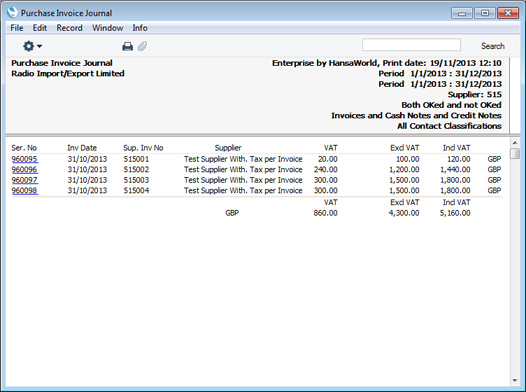The height and width of the screenshot is (392, 526).
Task: Click All Contact Classifications text
Action: point(449,126)
